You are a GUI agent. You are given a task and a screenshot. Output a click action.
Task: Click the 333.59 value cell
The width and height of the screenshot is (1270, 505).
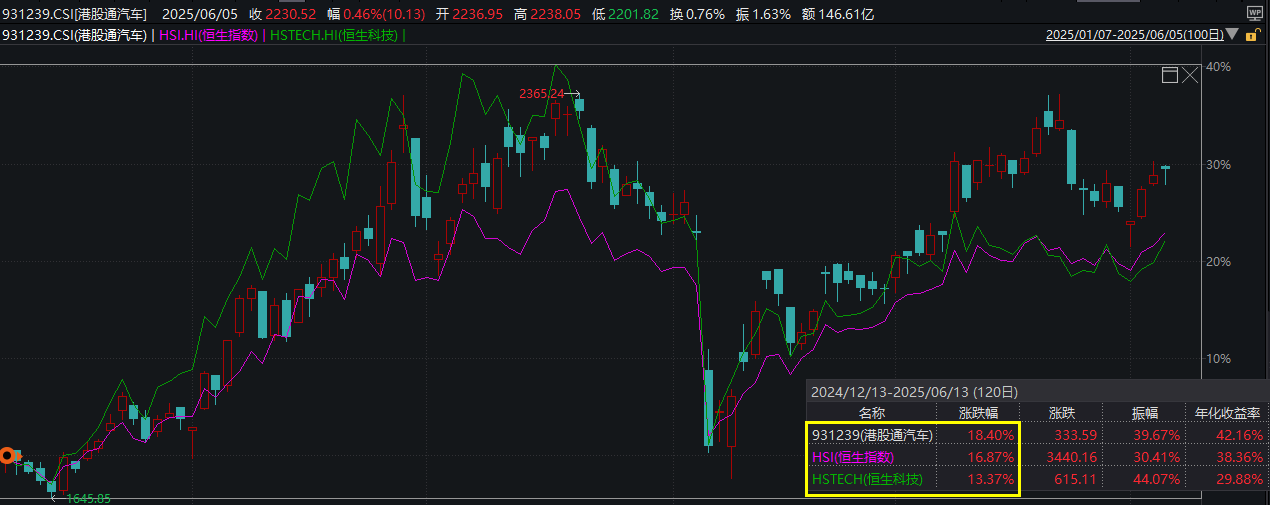[1076, 435]
